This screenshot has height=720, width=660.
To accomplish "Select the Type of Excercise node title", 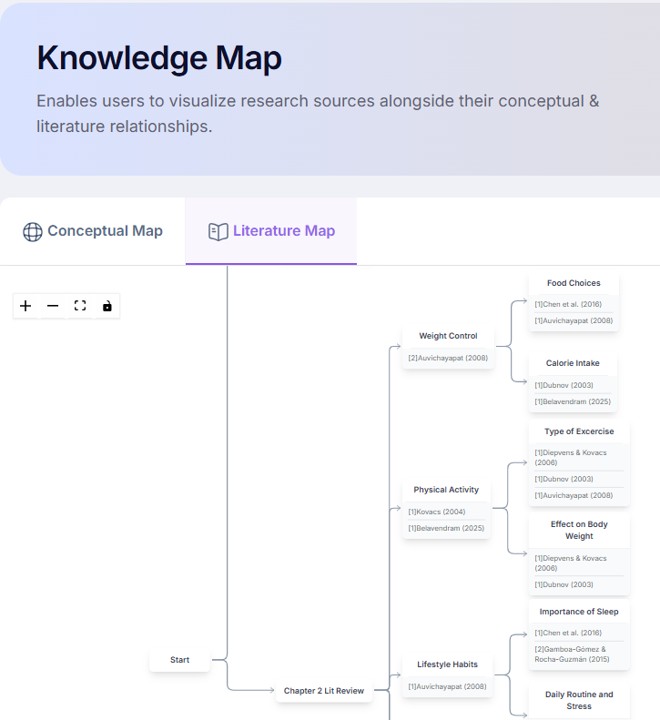I will 579,432.
